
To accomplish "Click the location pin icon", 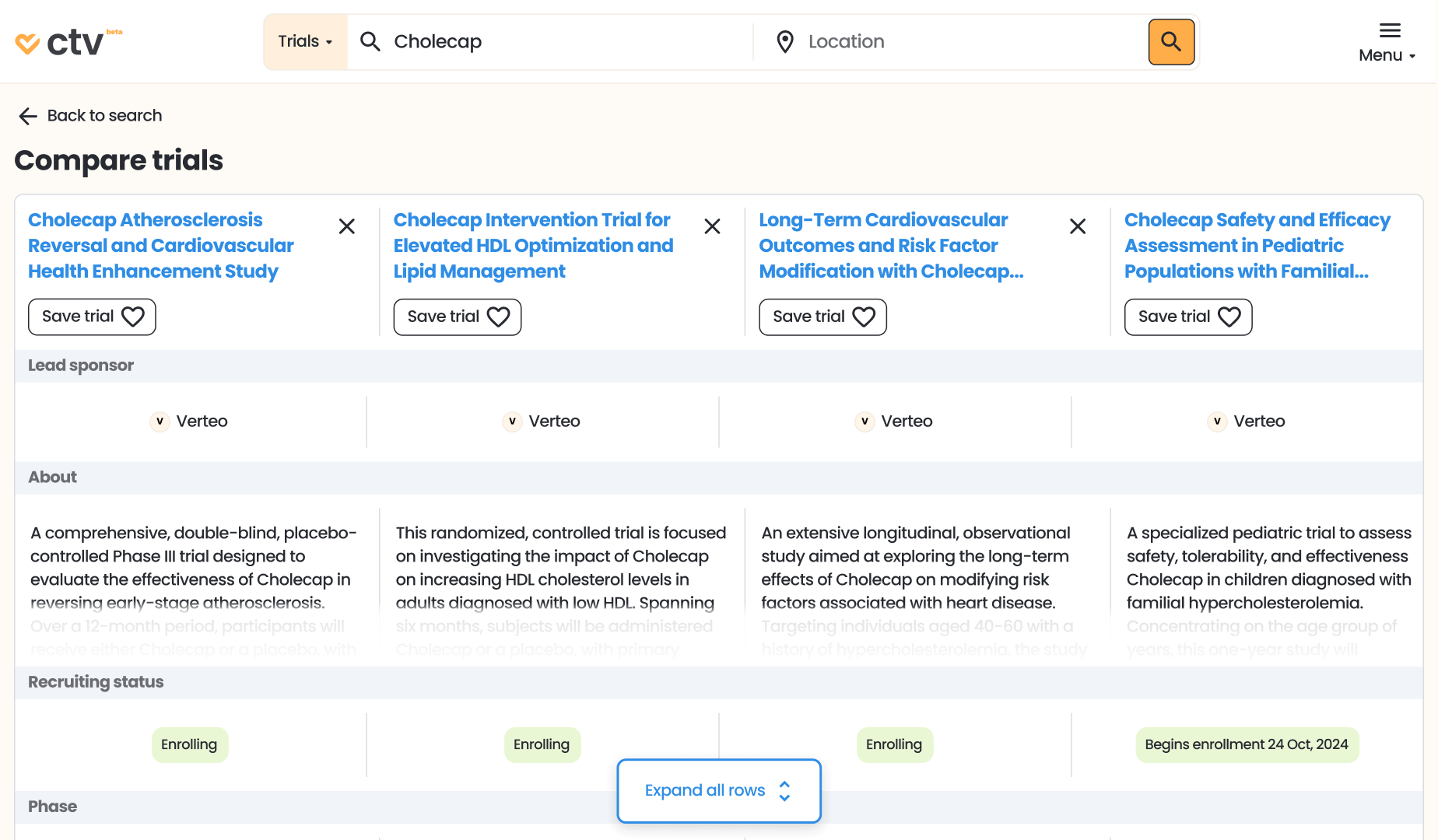I will click(785, 42).
